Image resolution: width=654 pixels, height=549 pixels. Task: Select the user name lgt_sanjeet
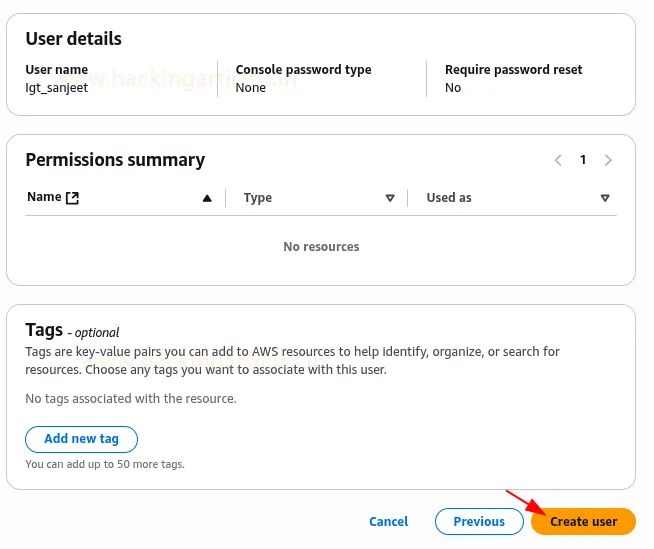coord(58,88)
